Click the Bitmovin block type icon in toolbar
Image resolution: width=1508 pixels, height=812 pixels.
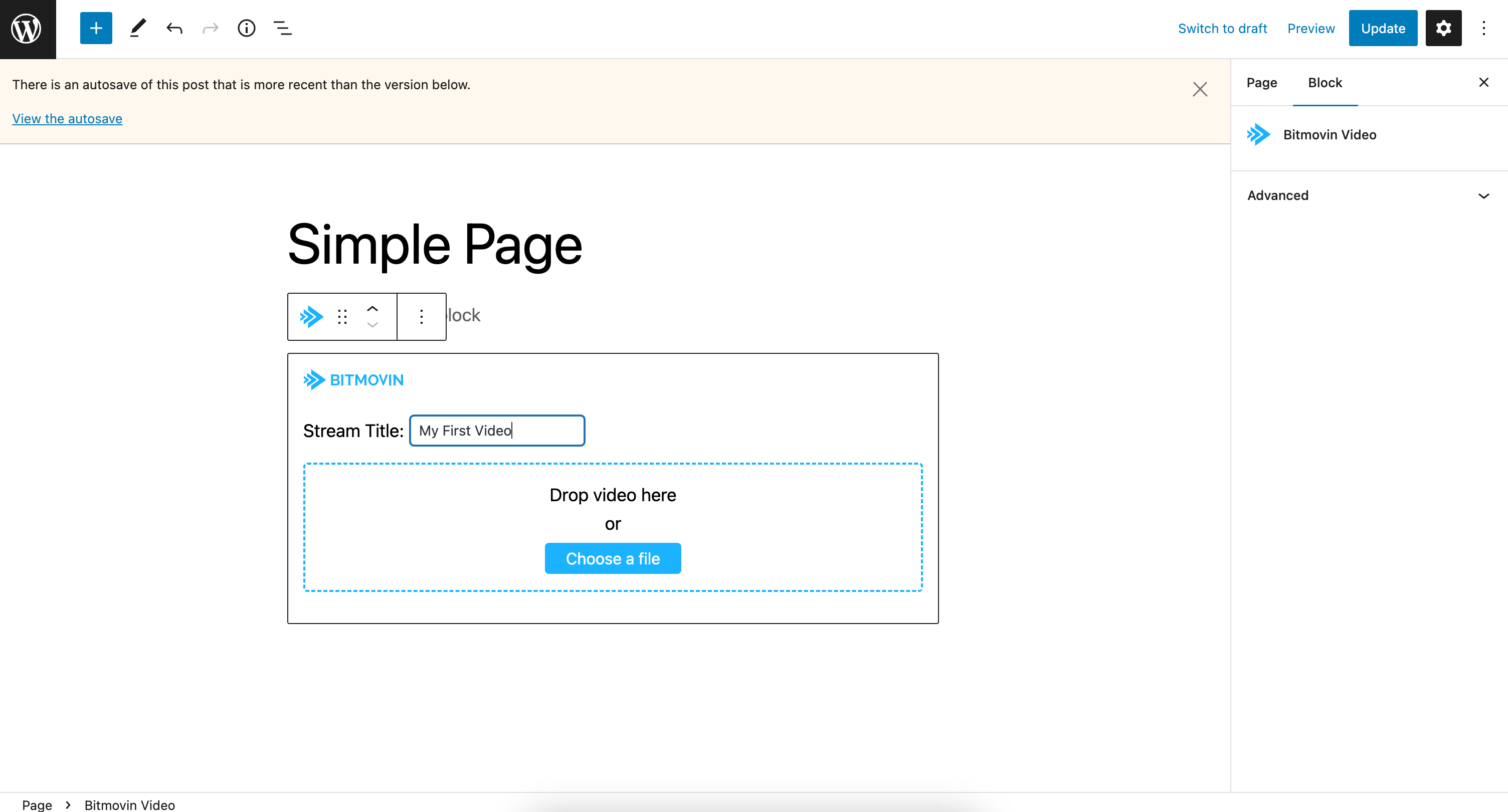pyautogui.click(x=311, y=317)
